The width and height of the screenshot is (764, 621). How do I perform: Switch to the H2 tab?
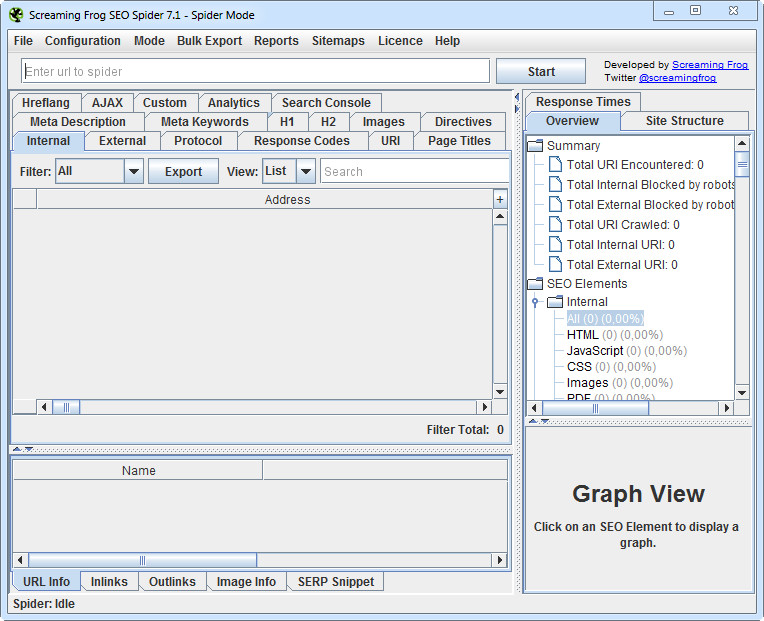click(x=328, y=122)
